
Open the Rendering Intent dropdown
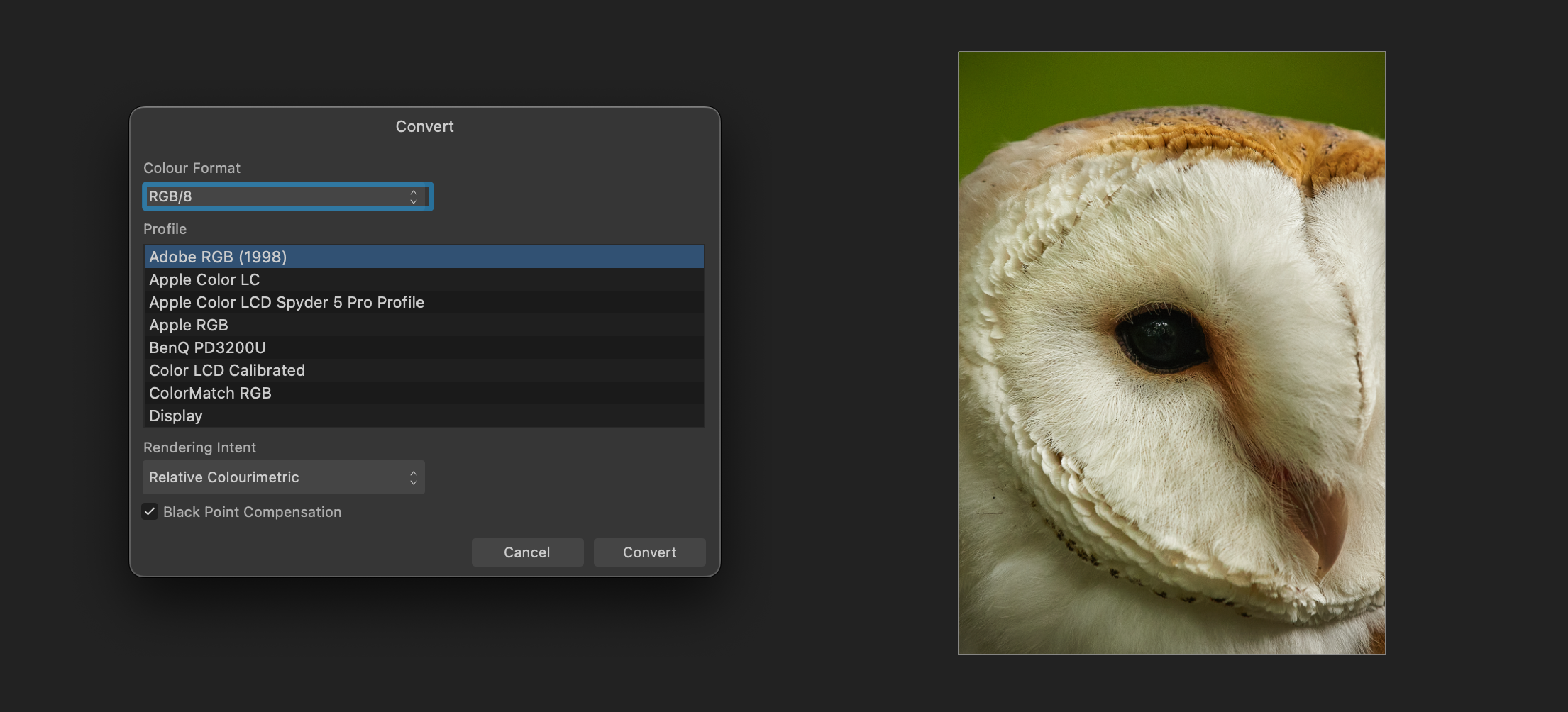click(x=283, y=477)
